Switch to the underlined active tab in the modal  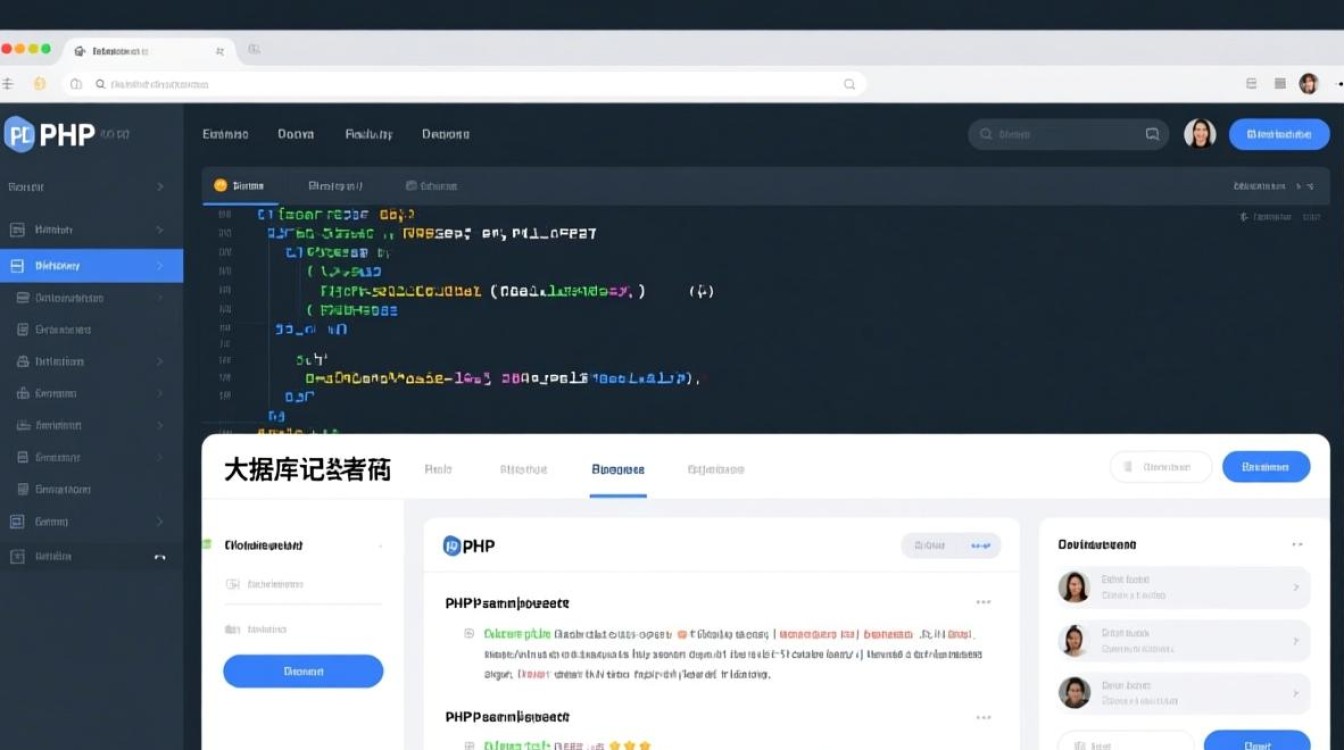click(x=616, y=470)
